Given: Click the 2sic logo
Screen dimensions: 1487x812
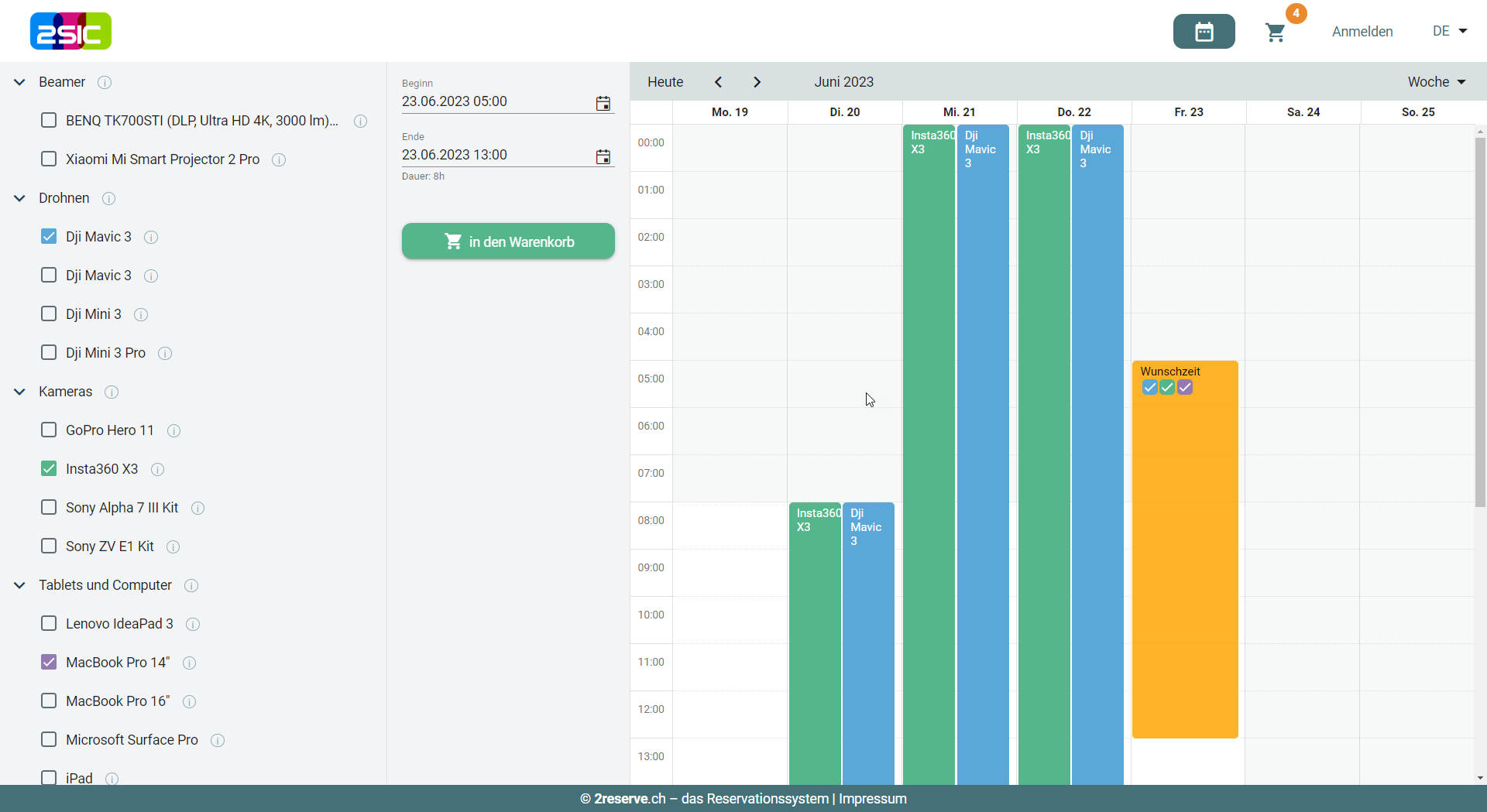Looking at the screenshot, I should tap(70, 31).
